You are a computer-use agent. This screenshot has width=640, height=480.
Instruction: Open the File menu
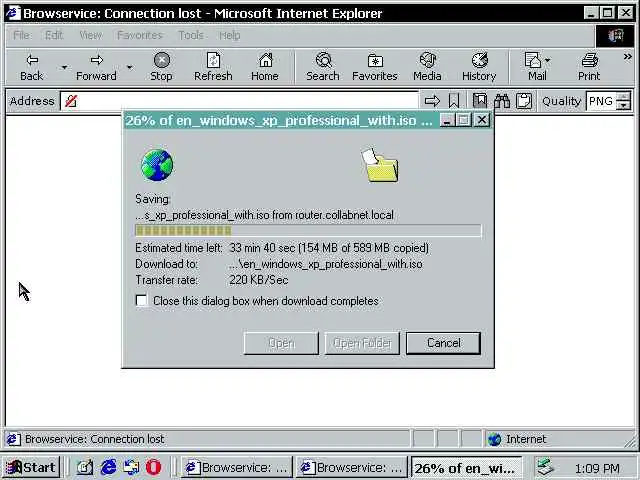[x=21, y=36]
